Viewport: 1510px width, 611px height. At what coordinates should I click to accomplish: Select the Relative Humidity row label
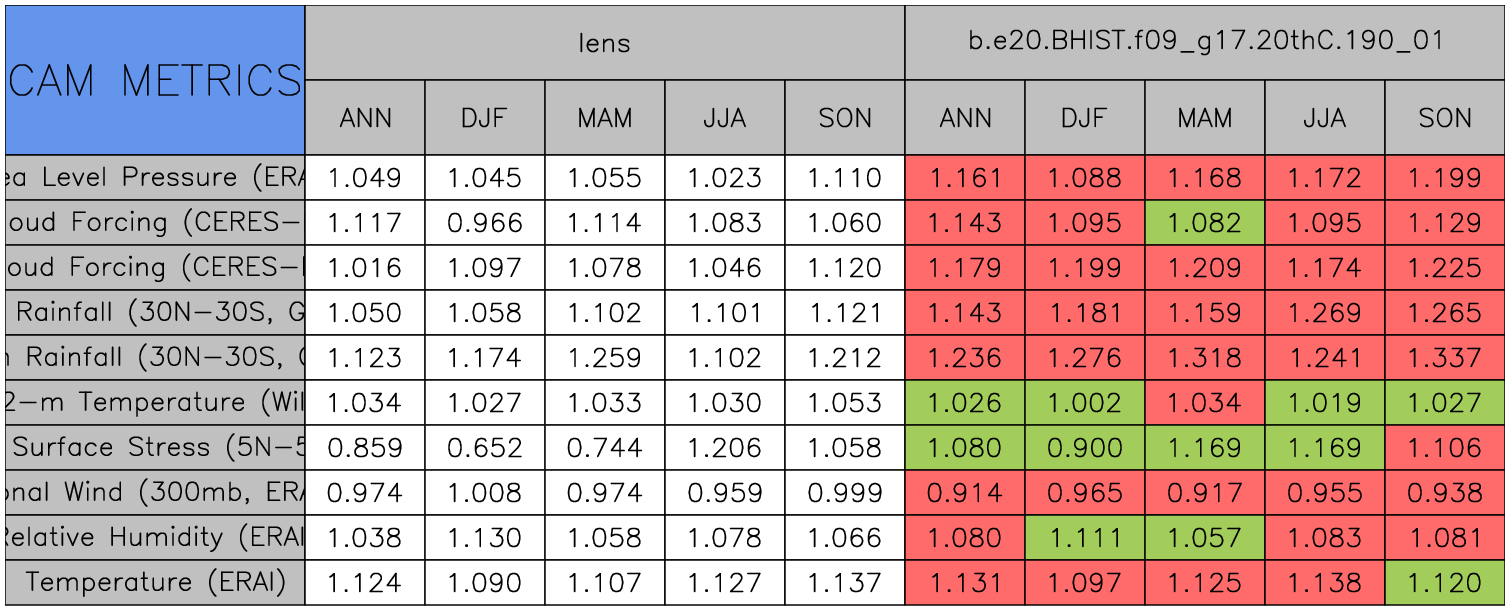coord(155,537)
